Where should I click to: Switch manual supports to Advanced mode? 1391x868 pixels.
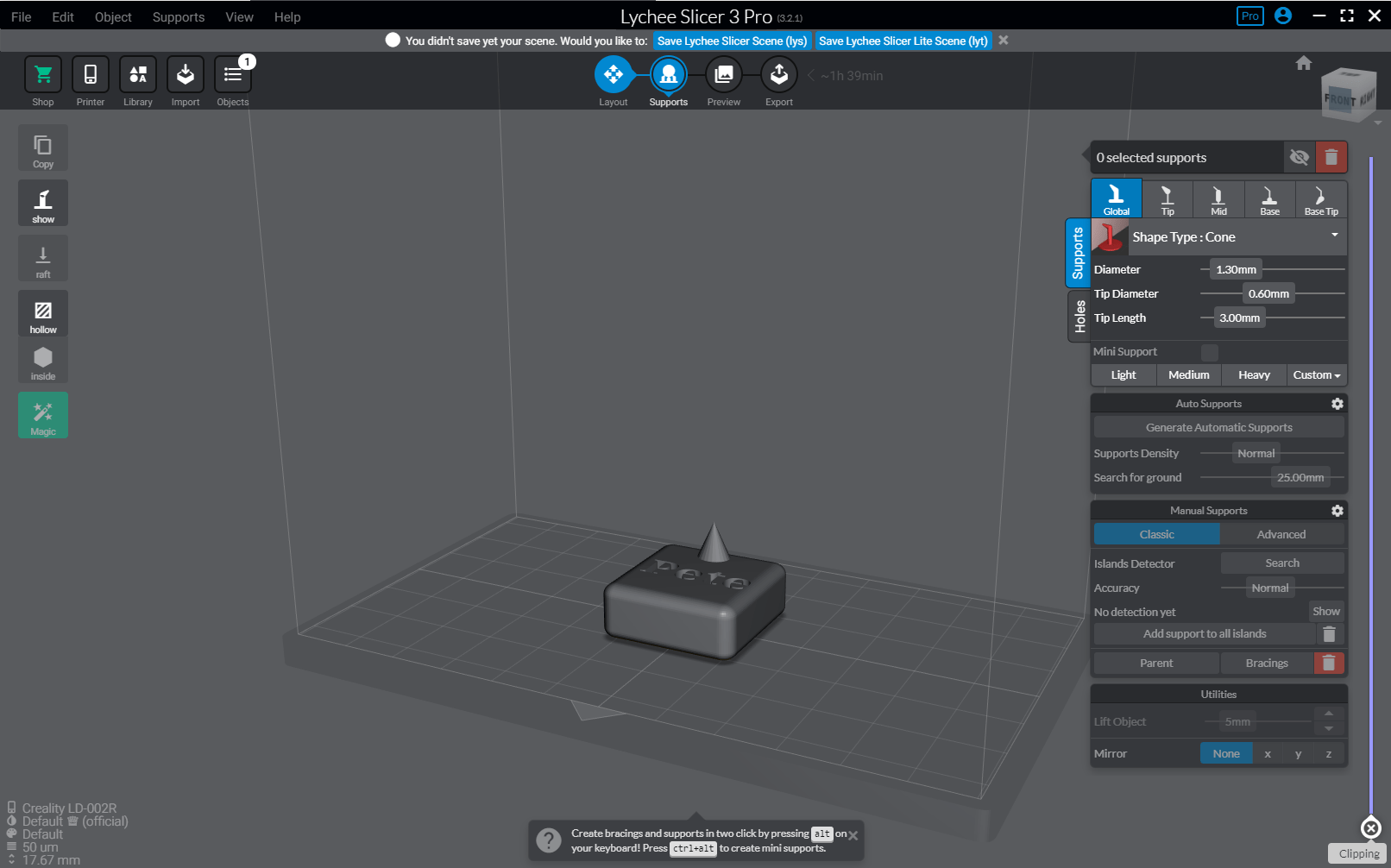point(1281,535)
